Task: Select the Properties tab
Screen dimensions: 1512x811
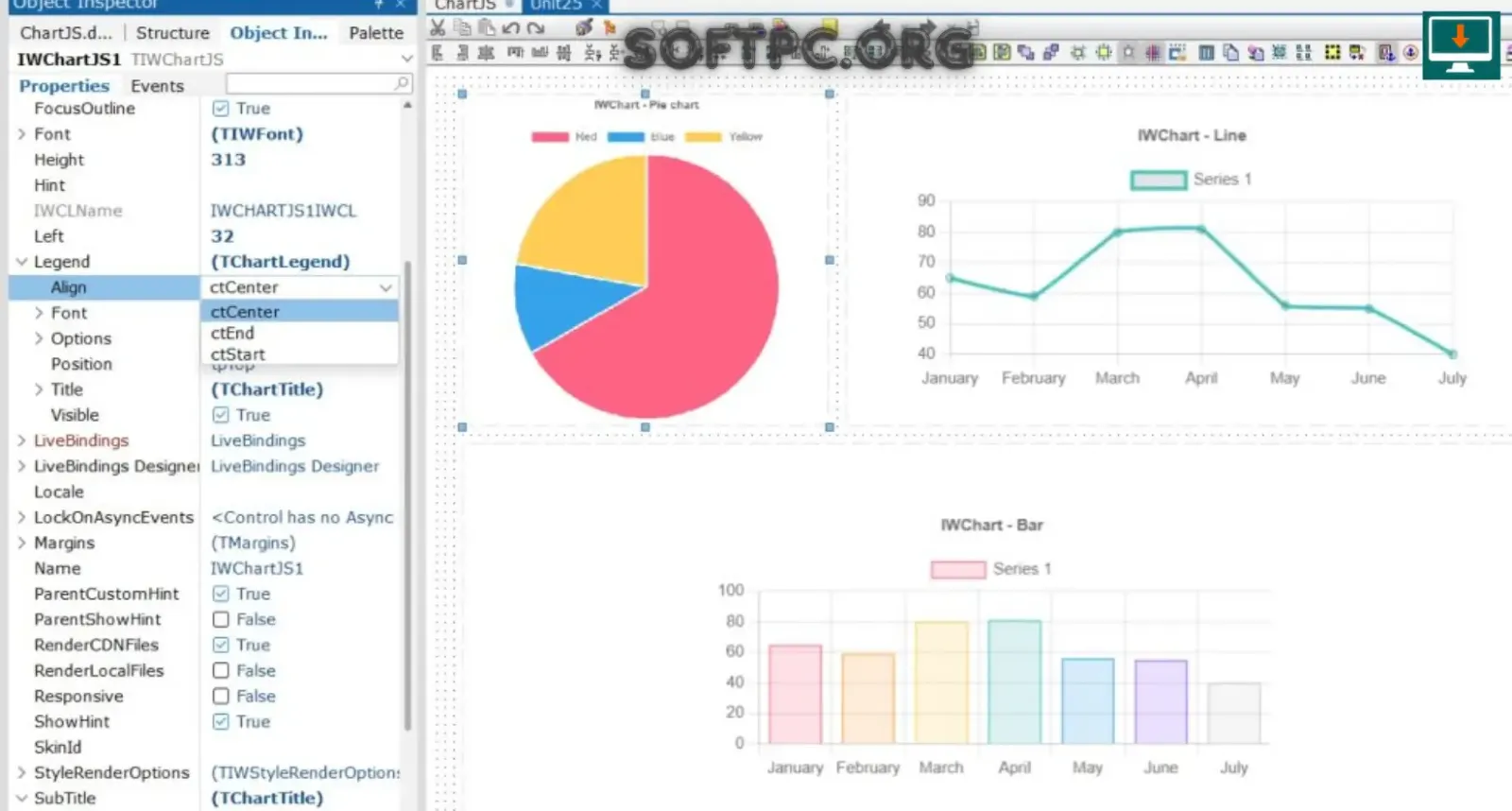Action: tap(64, 85)
